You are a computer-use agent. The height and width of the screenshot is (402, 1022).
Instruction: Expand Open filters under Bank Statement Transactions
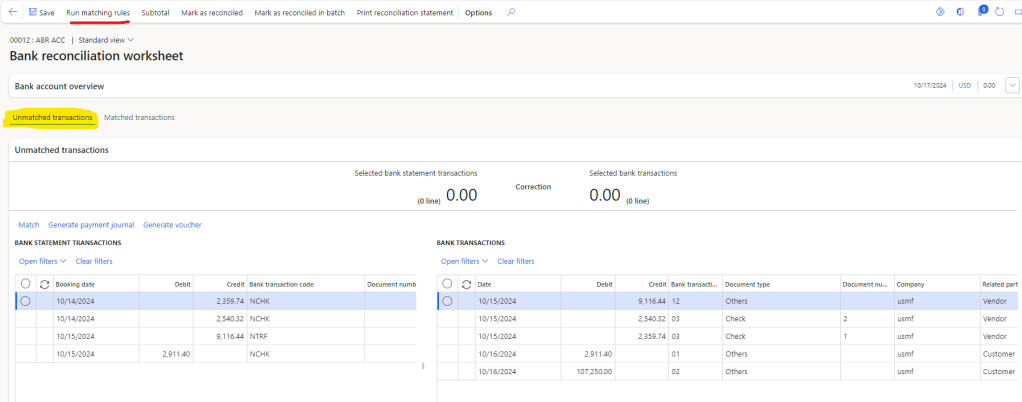click(42, 261)
